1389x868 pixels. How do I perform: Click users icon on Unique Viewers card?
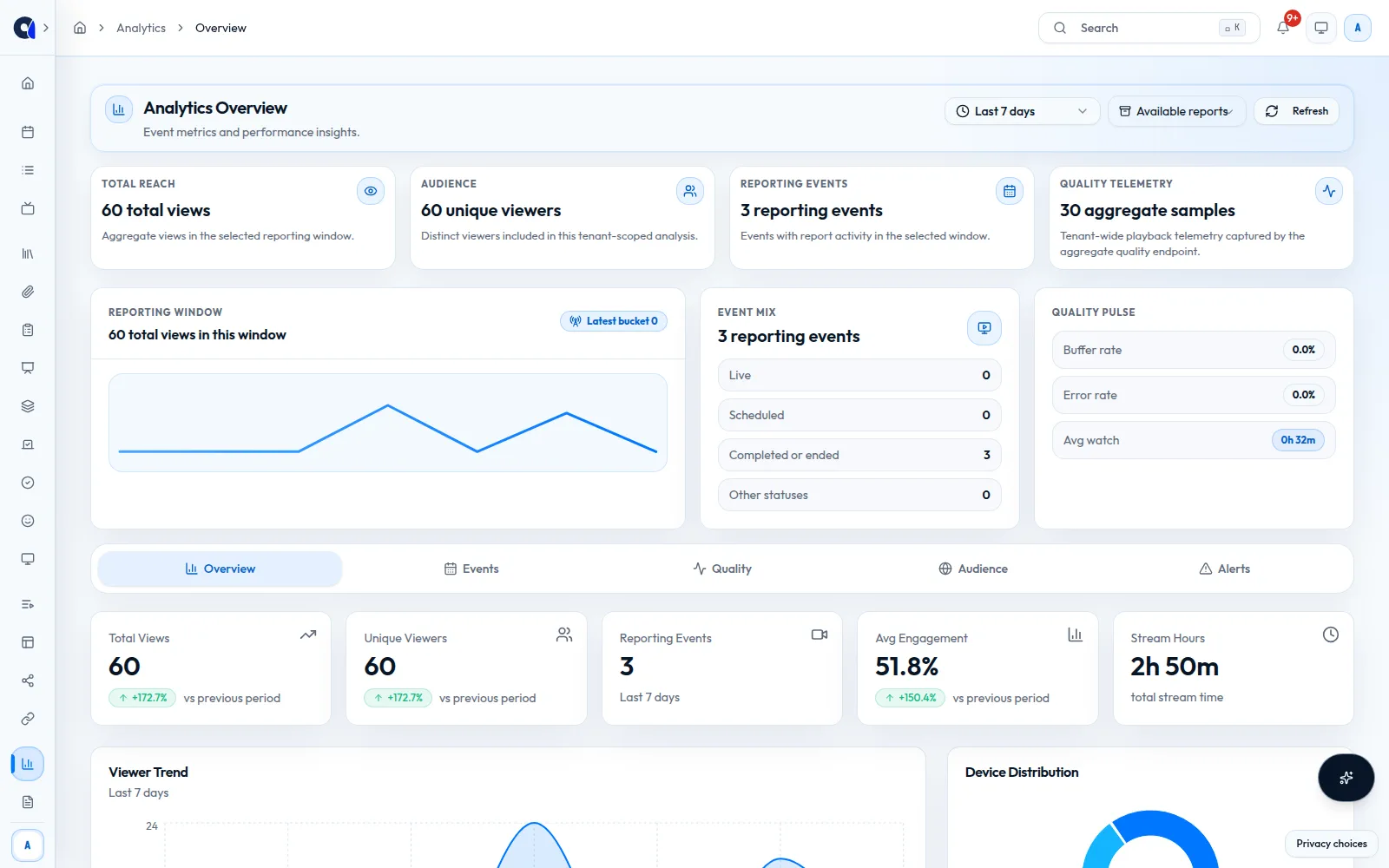[x=564, y=635]
